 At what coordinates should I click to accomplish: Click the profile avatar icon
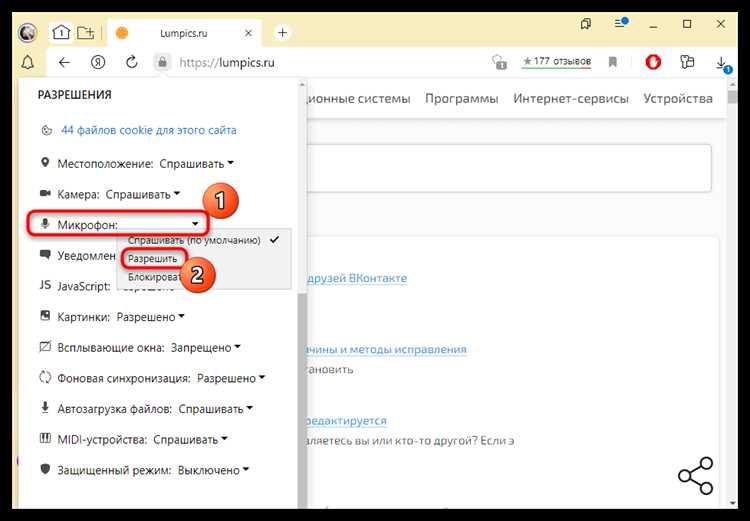(x=28, y=33)
